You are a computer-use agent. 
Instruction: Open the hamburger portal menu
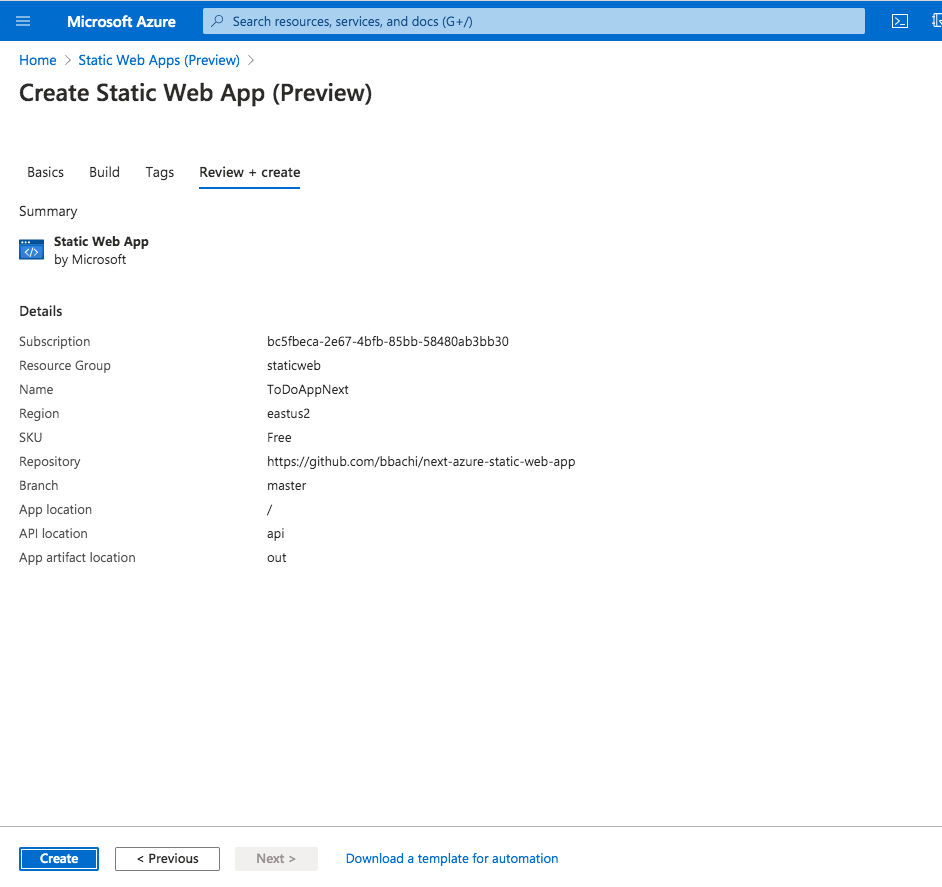[23, 21]
